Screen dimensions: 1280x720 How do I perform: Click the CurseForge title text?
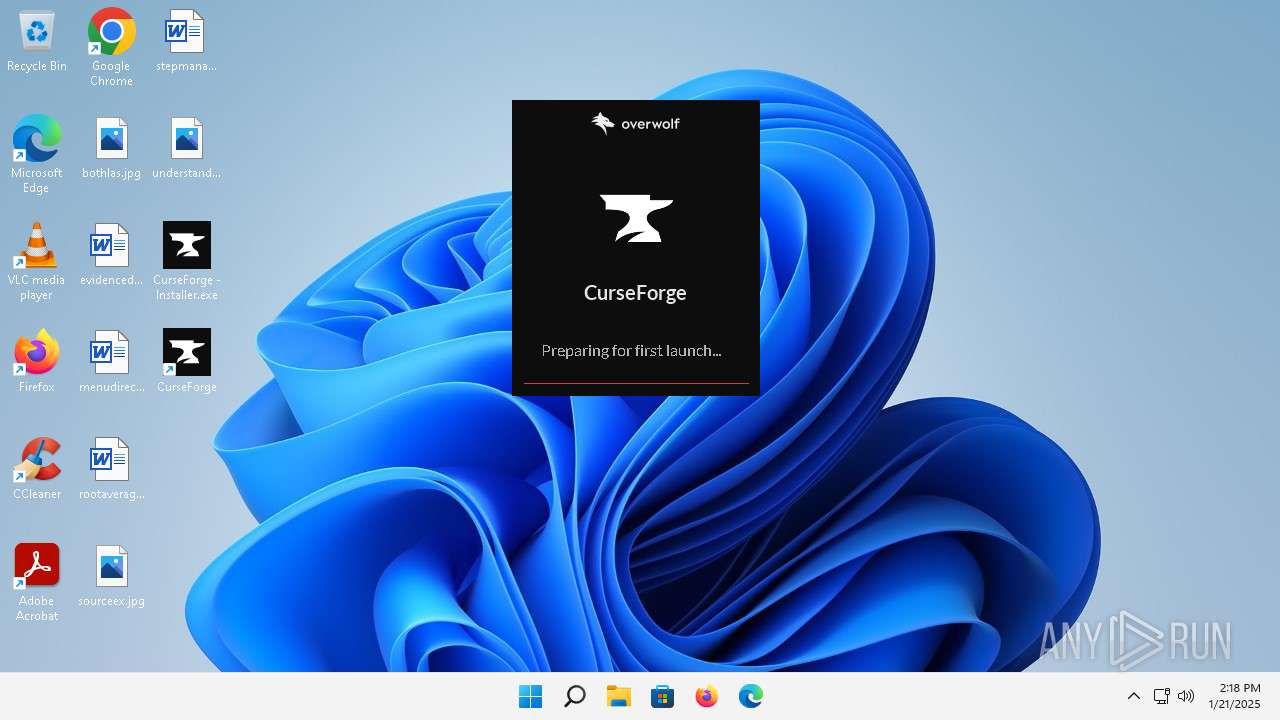coord(635,293)
